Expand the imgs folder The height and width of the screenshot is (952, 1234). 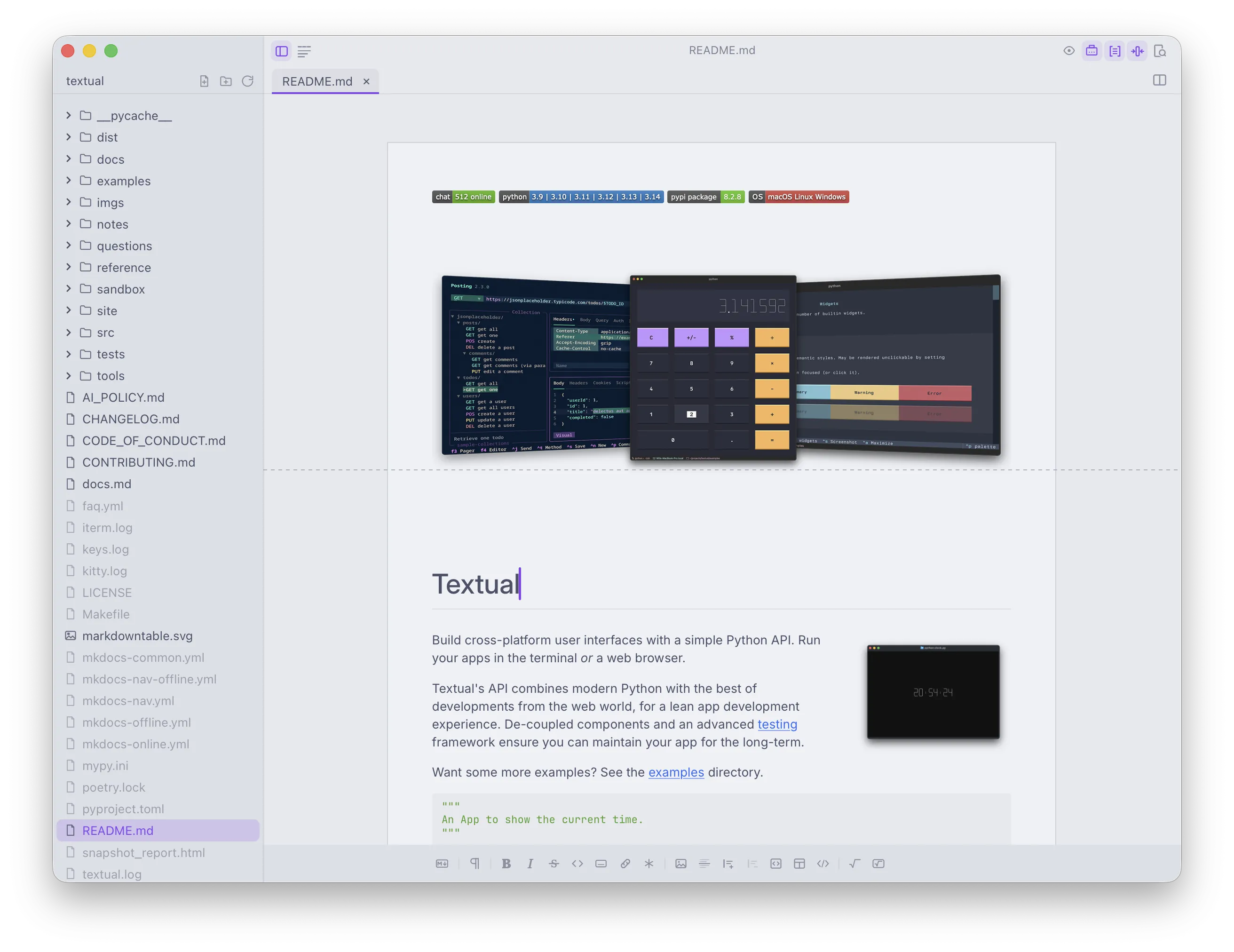pos(68,202)
